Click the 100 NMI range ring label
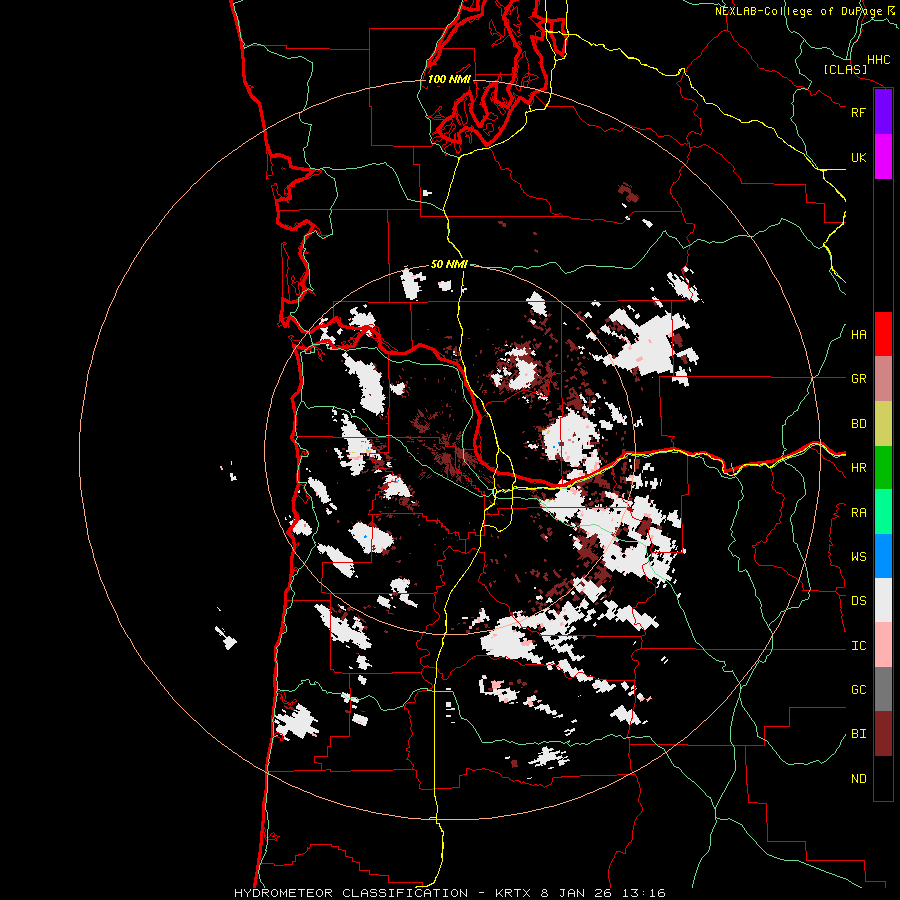Screen dimensions: 900x900 (x=449, y=79)
